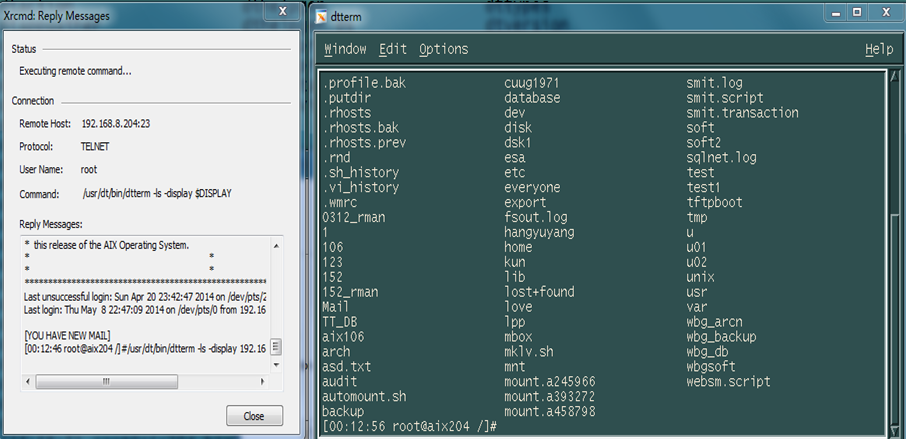Maximize the dtterm window

857,12
